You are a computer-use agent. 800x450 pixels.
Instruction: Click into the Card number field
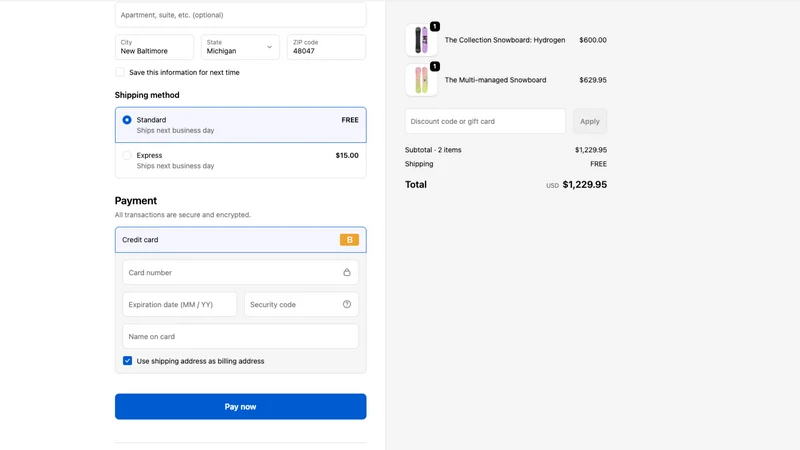click(240, 272)
